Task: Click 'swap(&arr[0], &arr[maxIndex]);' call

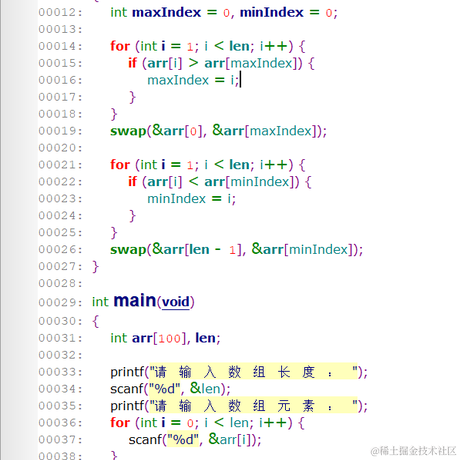Action: [219, 131]
